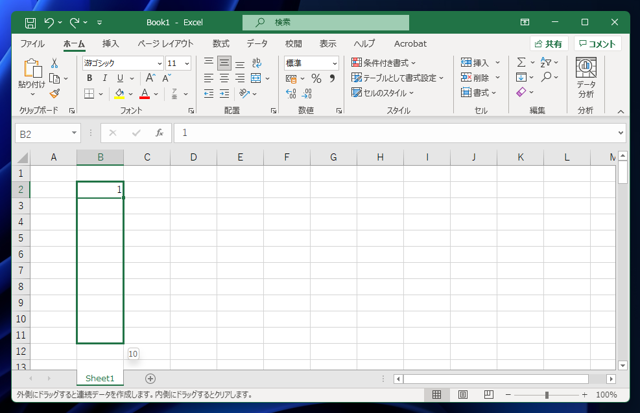Click the paste clipboard icon
Viewport: 640px width, 413px height.
(x=33, y=68)
